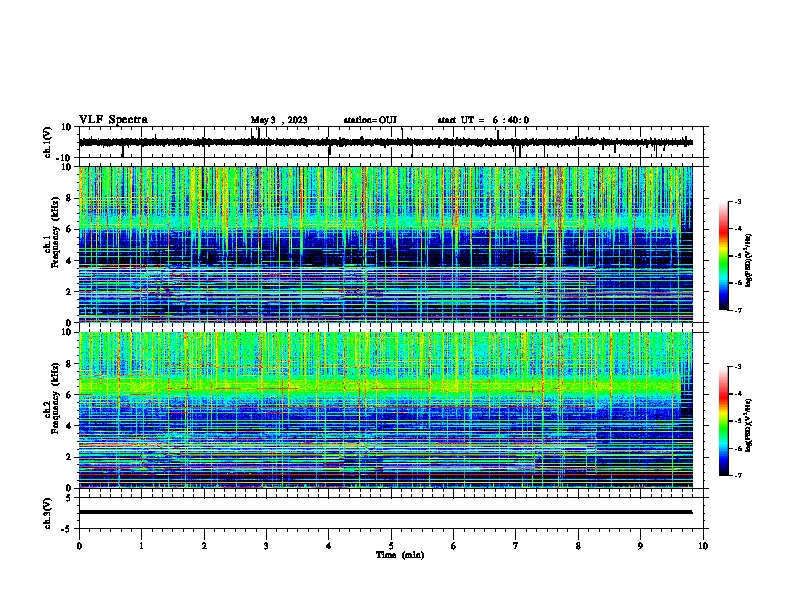Click the "8" tick on ch.1 frequency axis
The height and width of the screenshot is (612, 792).
click(69, 198)
